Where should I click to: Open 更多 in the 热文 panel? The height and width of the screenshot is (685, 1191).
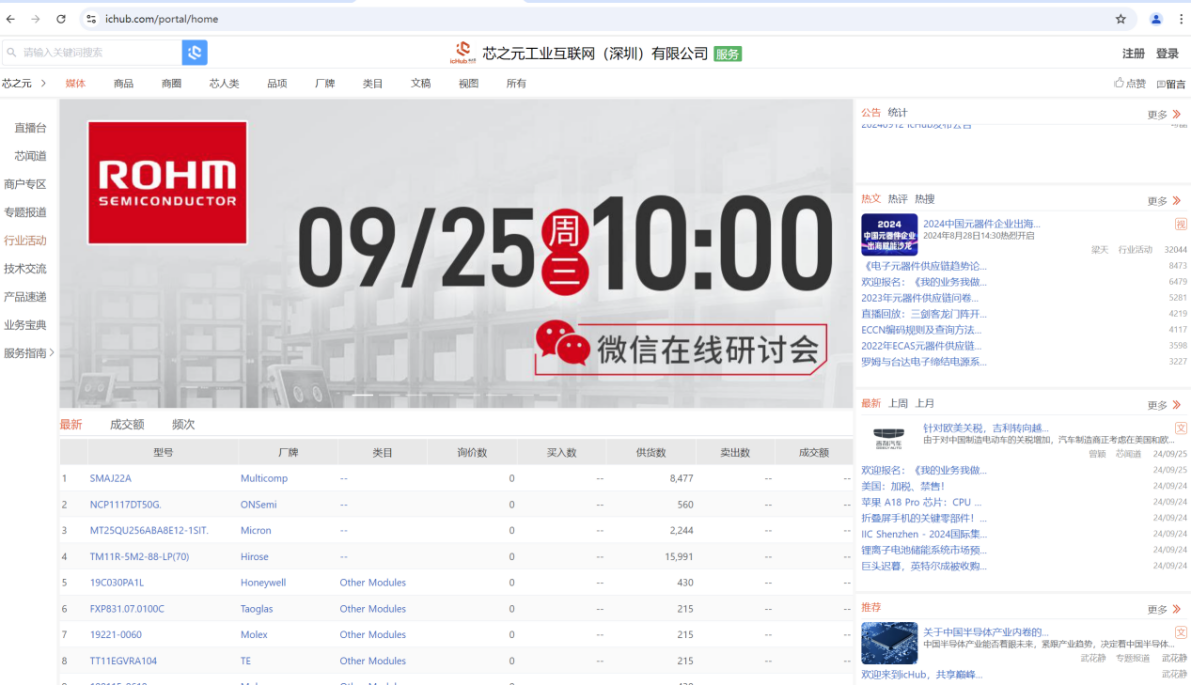[x=1163, y=201]
